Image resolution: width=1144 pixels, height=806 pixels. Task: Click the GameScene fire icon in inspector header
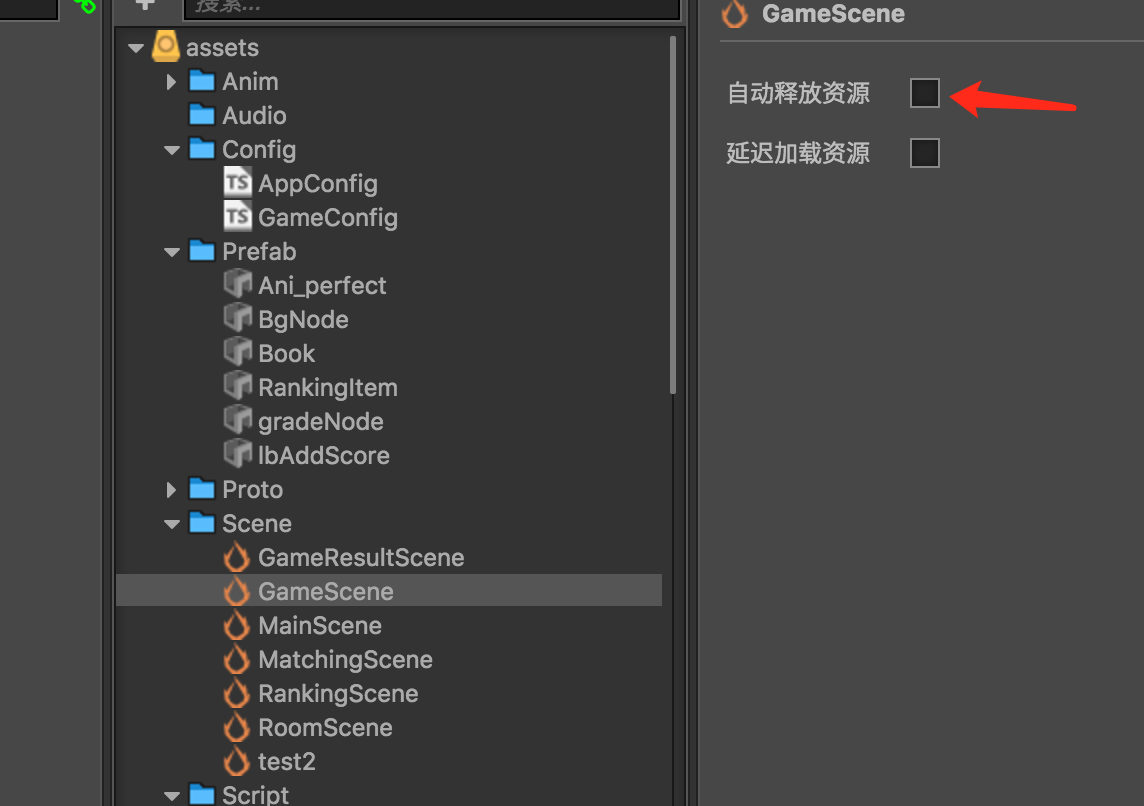click(735, 14)
